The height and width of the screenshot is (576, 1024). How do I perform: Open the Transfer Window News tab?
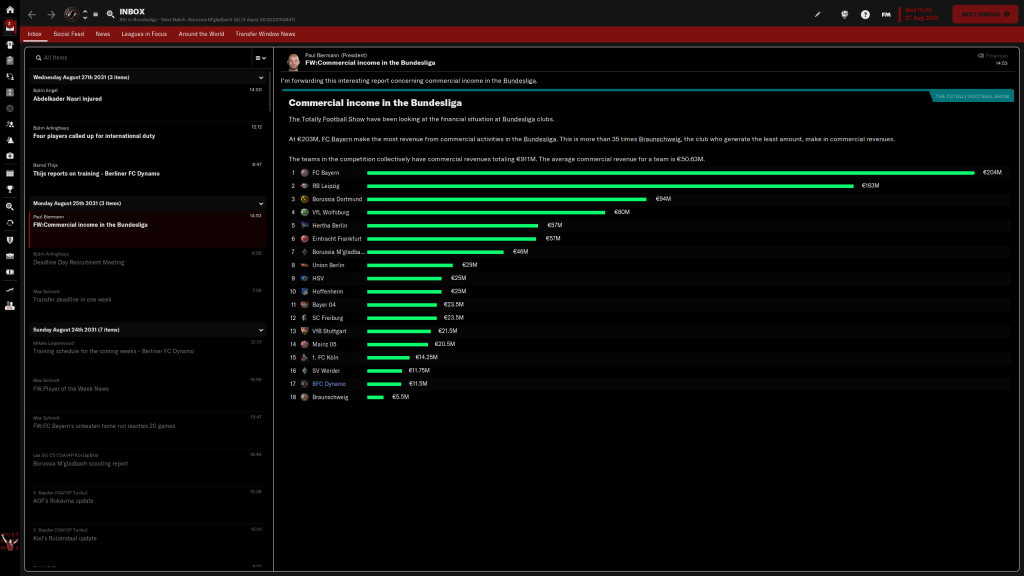[x=265, y=33]
